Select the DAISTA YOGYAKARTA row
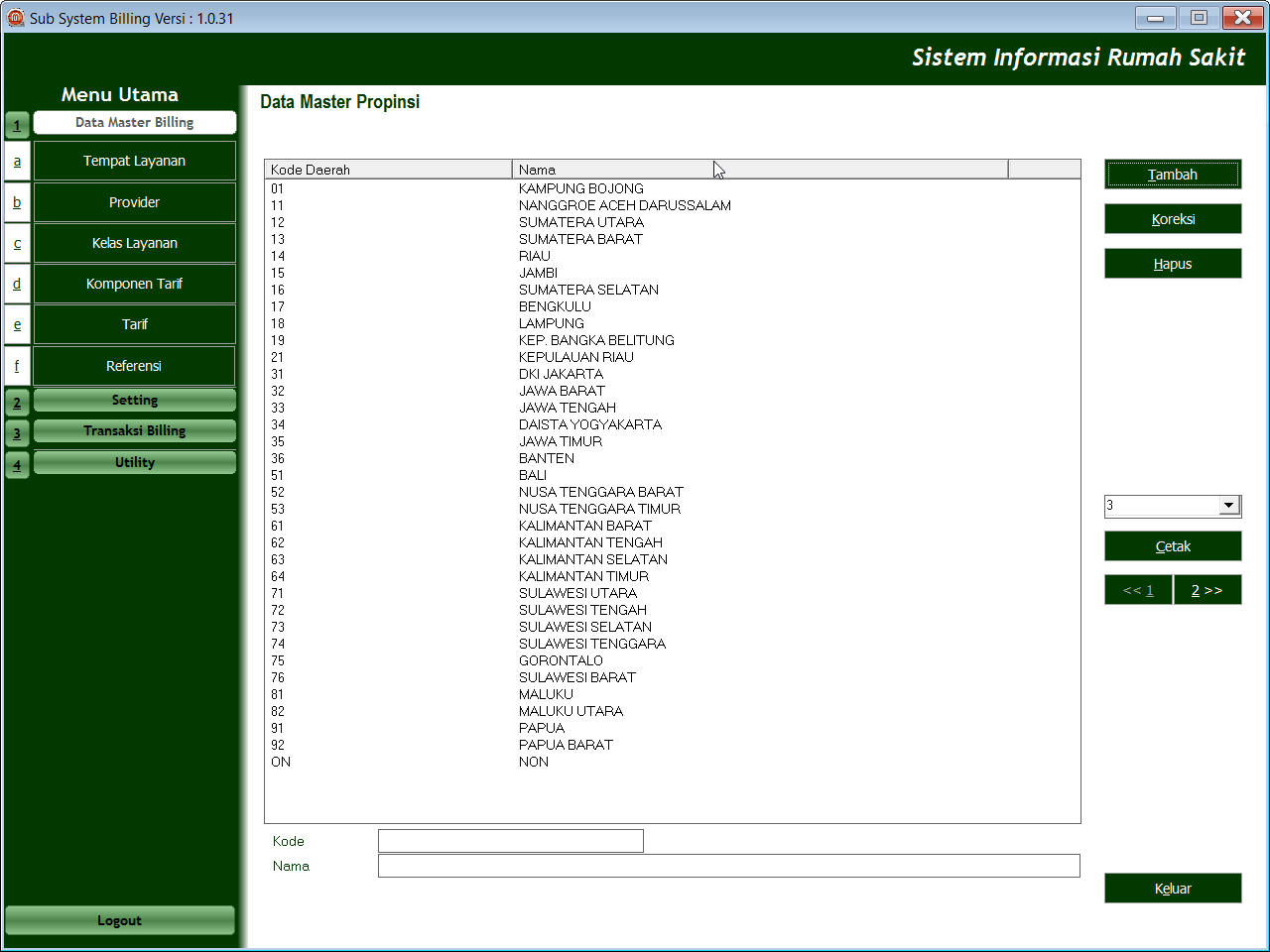The width and height of the screenshot is (1270, 952). [672, 424]
